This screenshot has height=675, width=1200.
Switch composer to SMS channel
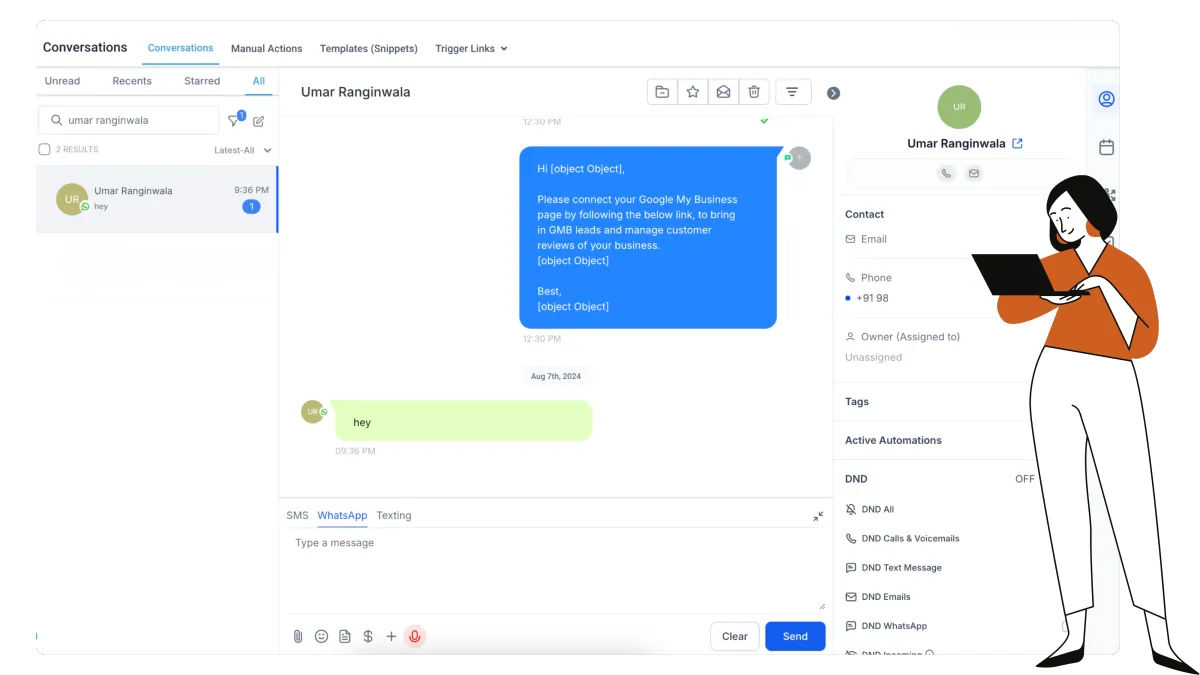coord(297,516)
